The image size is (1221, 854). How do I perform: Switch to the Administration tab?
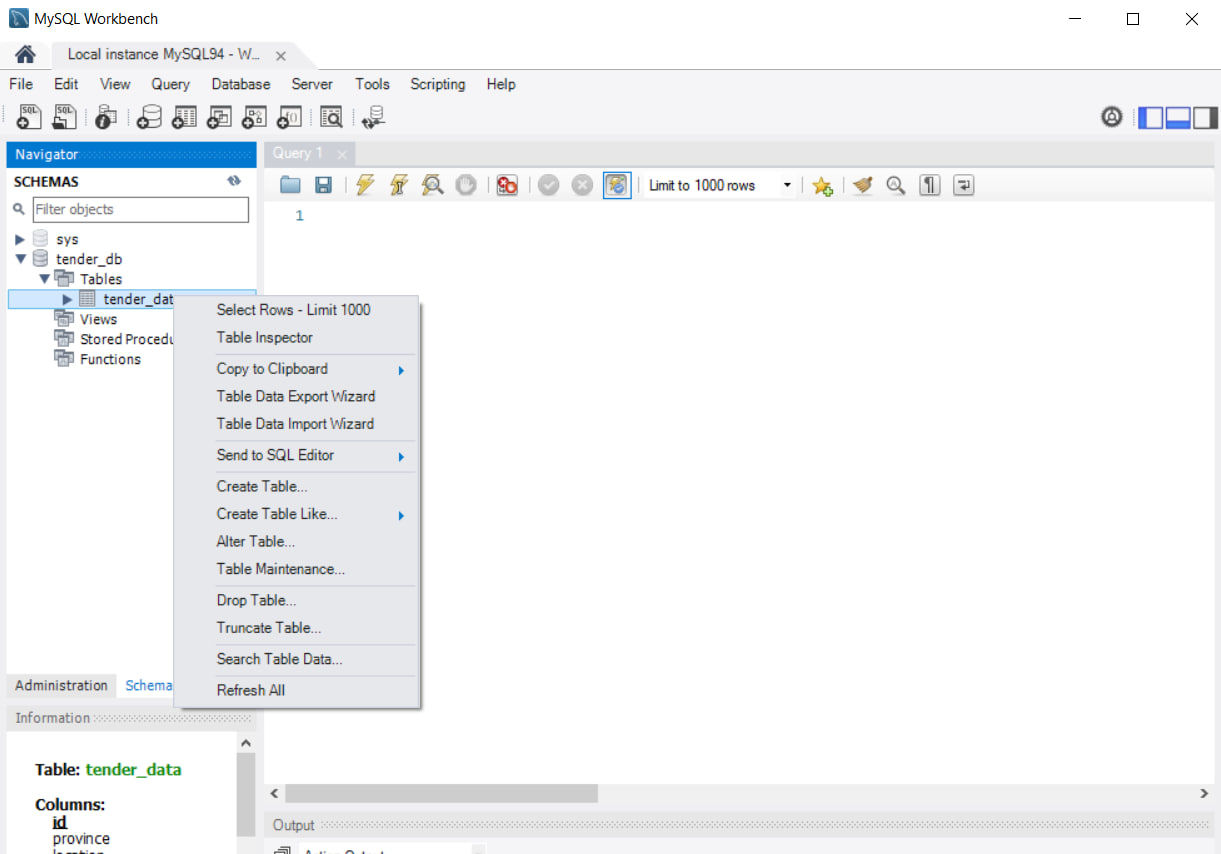(x=61, y=686)
